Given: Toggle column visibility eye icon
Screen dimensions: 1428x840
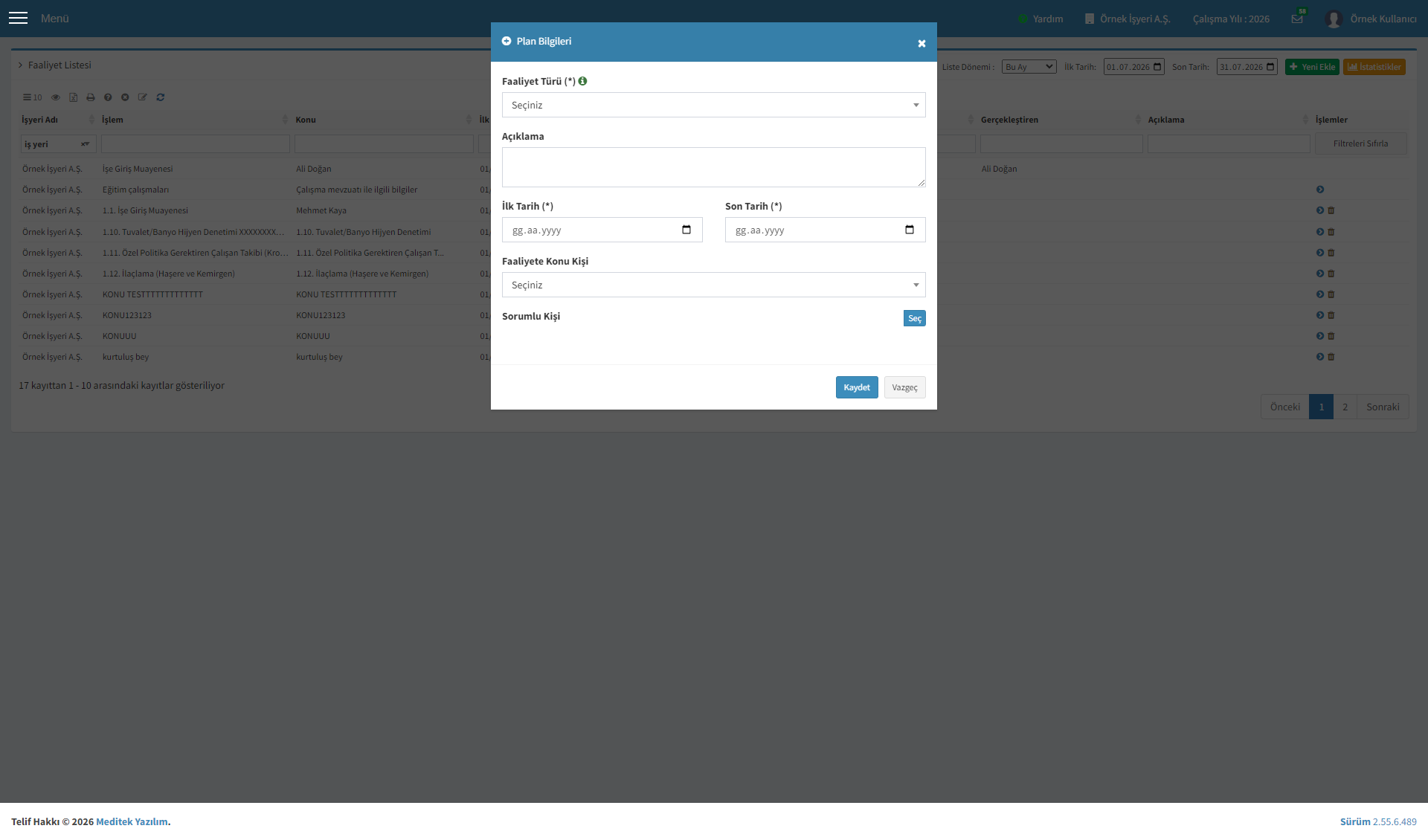Looking at the screenshot, I should coord(56,97).
